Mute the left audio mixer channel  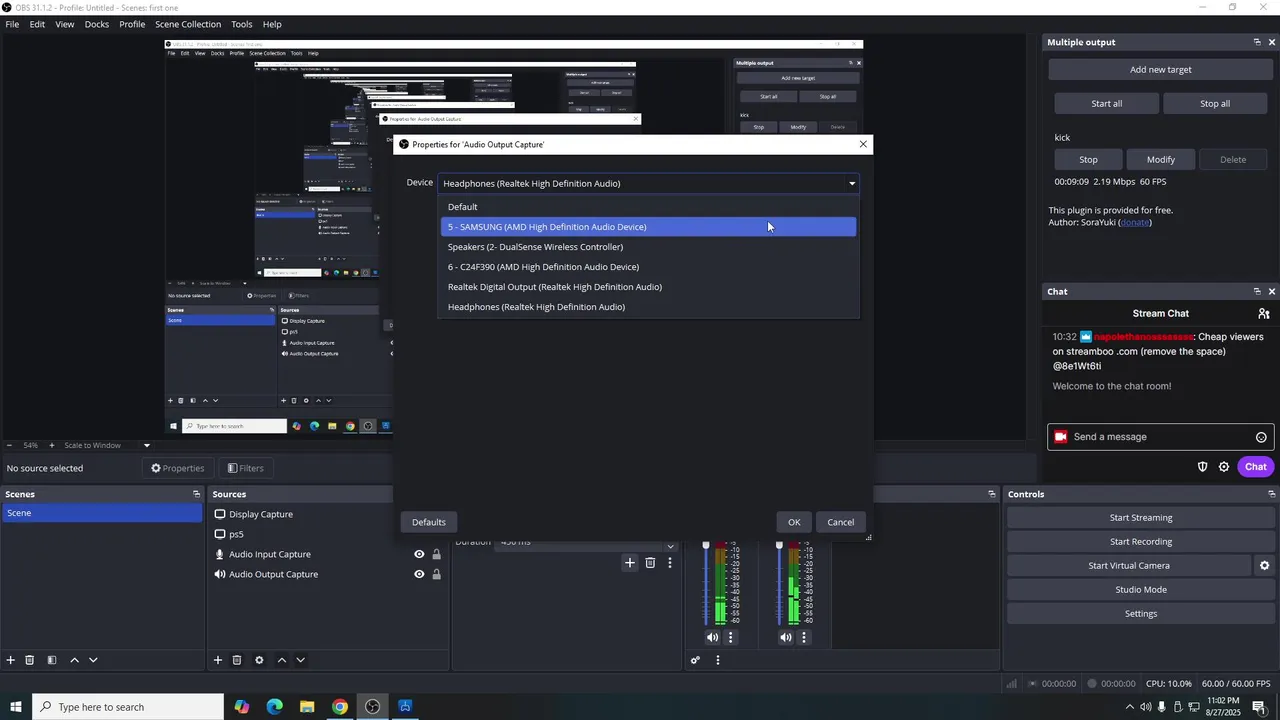tap(712, 637)
